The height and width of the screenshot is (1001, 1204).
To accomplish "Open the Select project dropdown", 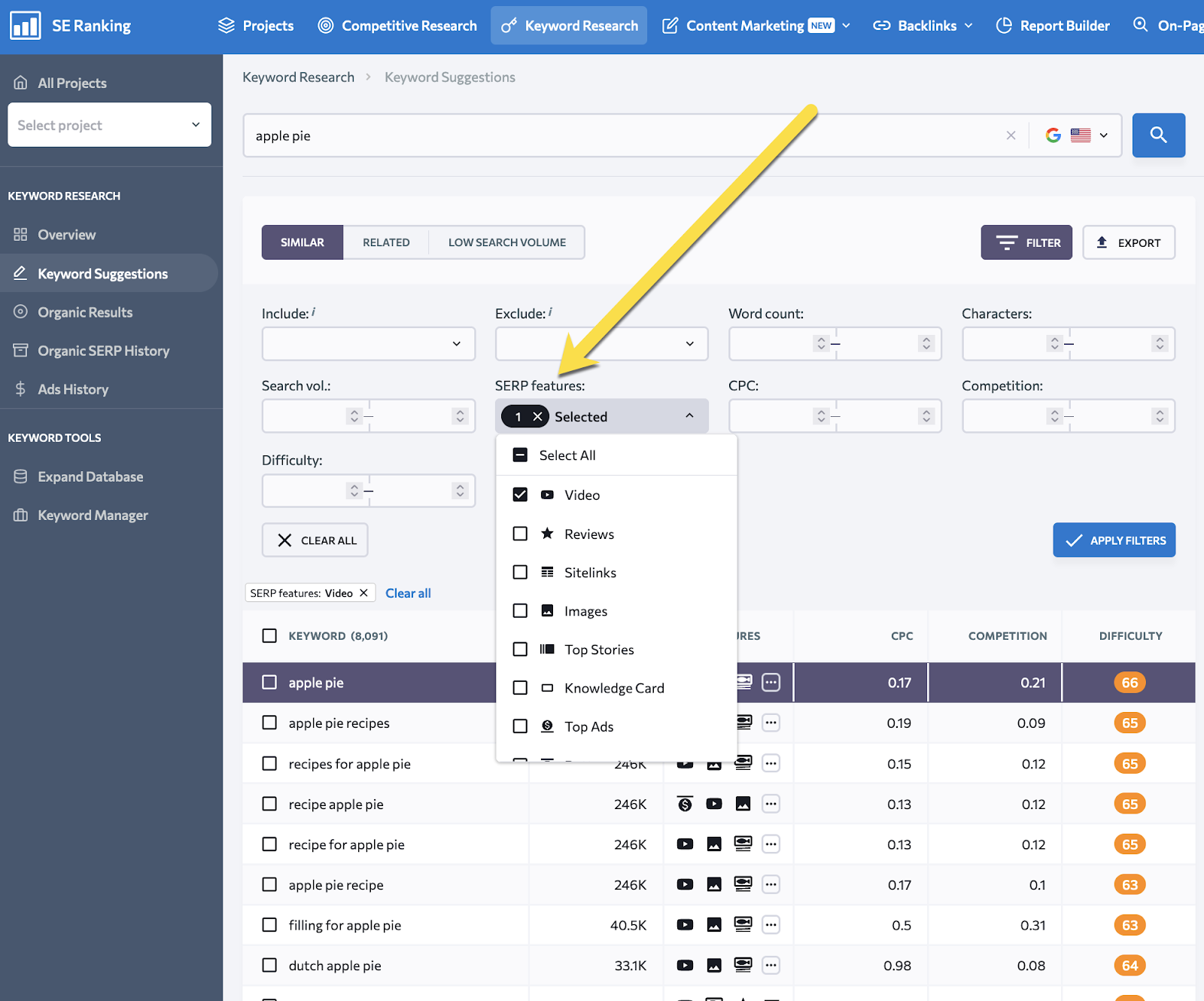I will 109,124.
